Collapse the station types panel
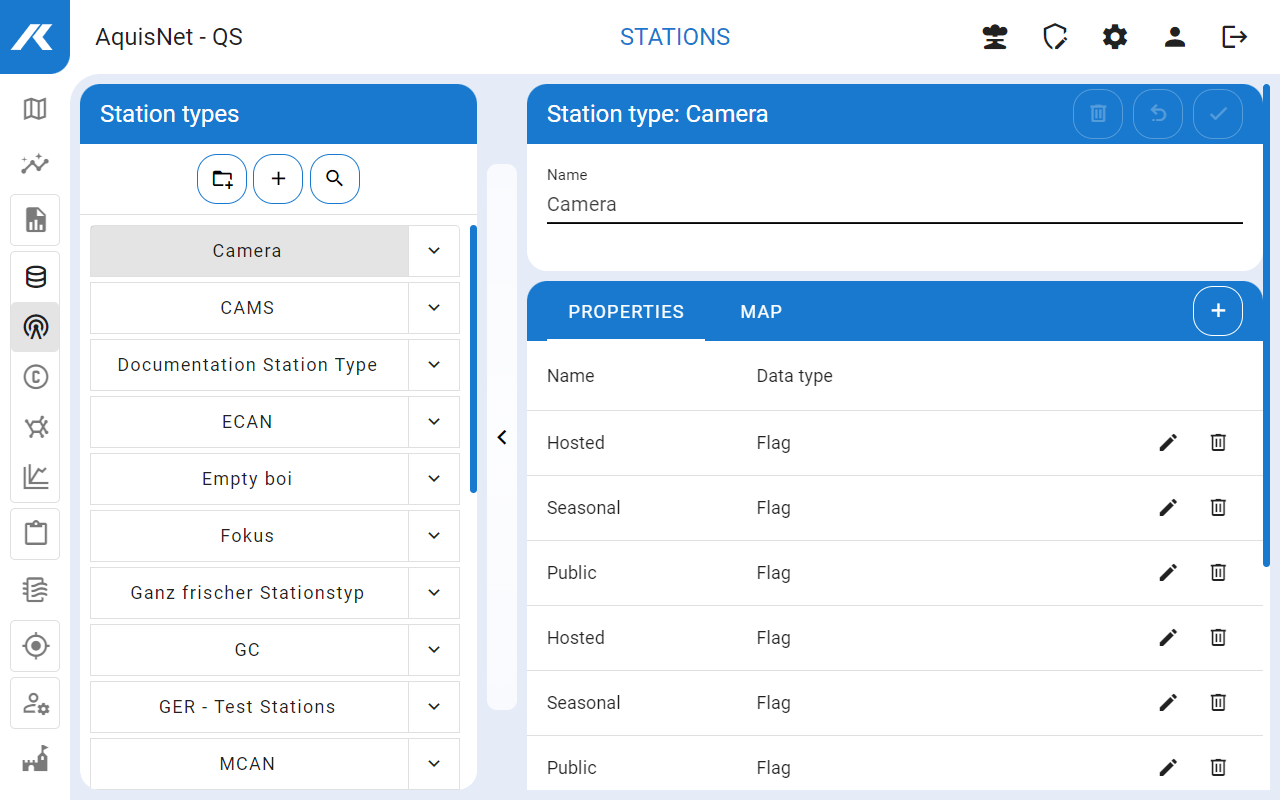The height and width of the screenshot is (800, 1280). tap(502, 437)
